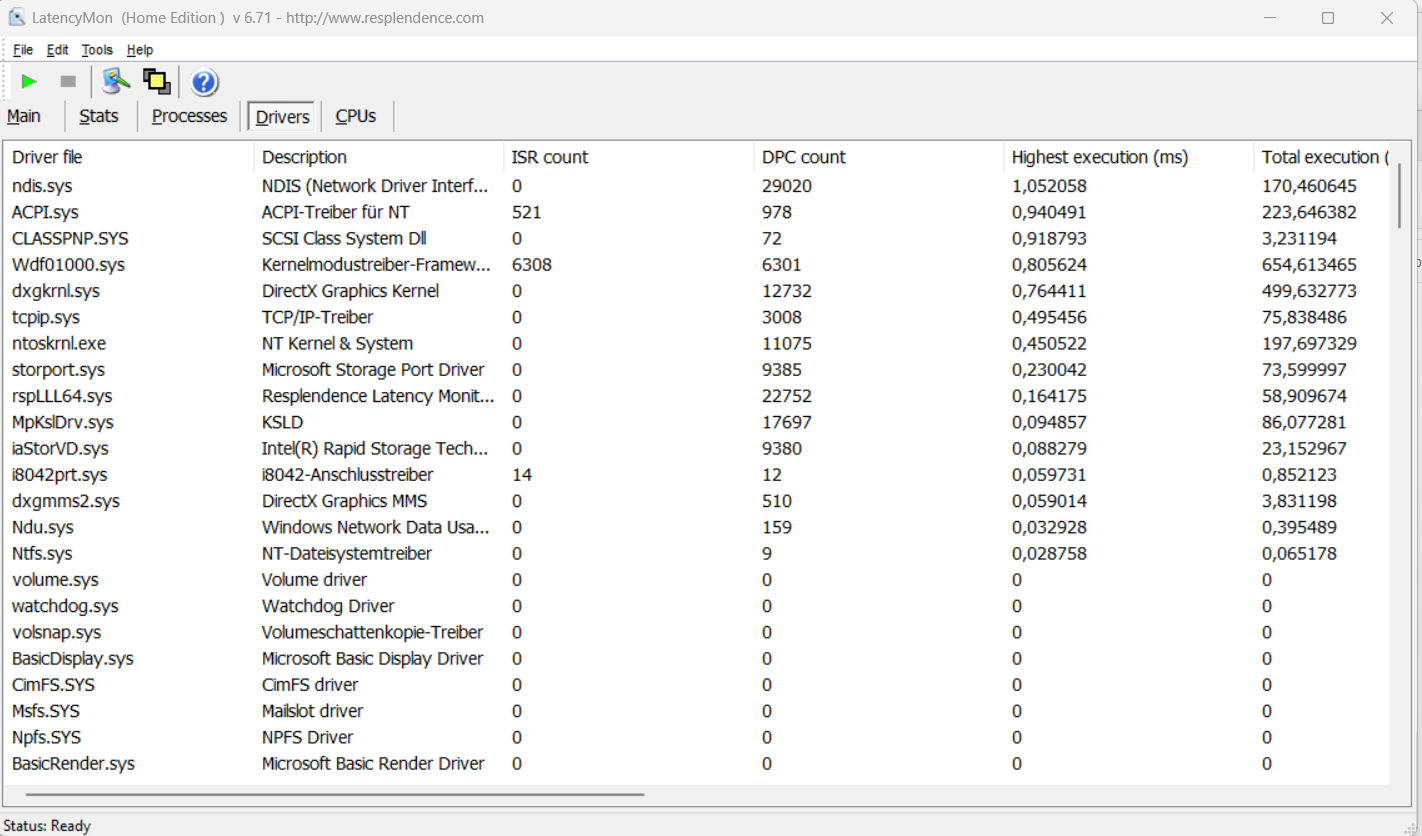Click the overlapping yellow windows icon
This screenshot has width=1422, height=836.
[156, 82]
